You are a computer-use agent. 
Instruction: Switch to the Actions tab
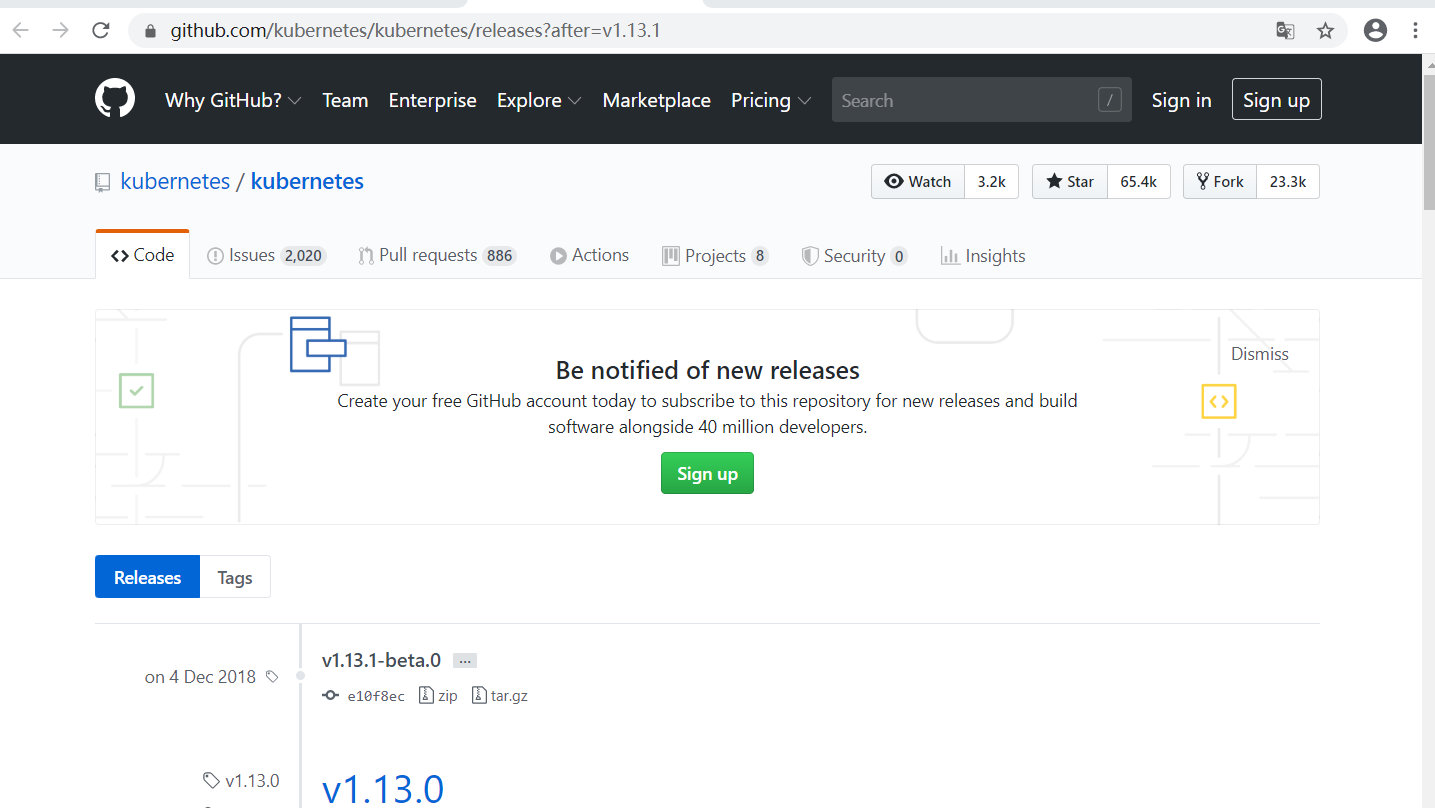[589, 255]
